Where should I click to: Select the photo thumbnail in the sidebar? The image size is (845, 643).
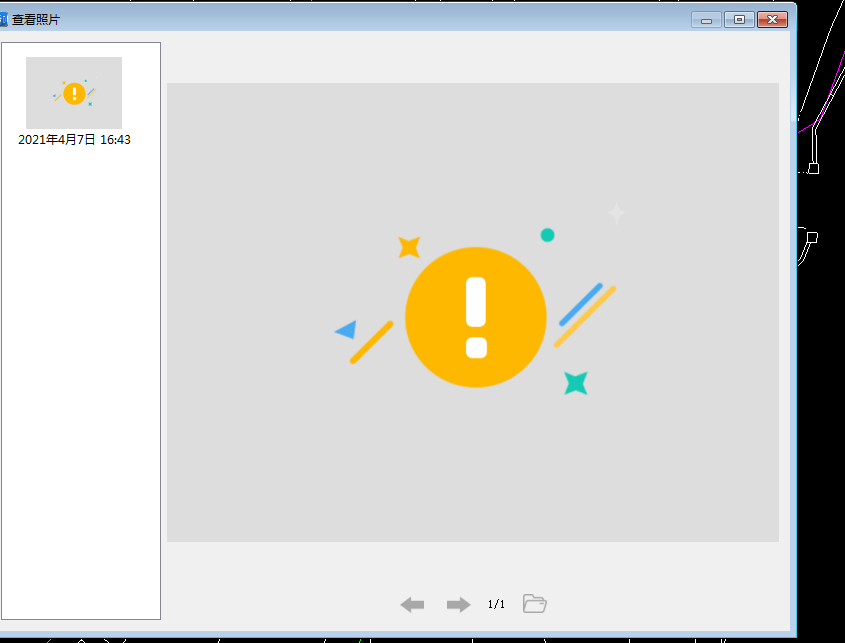pos(74,93)
